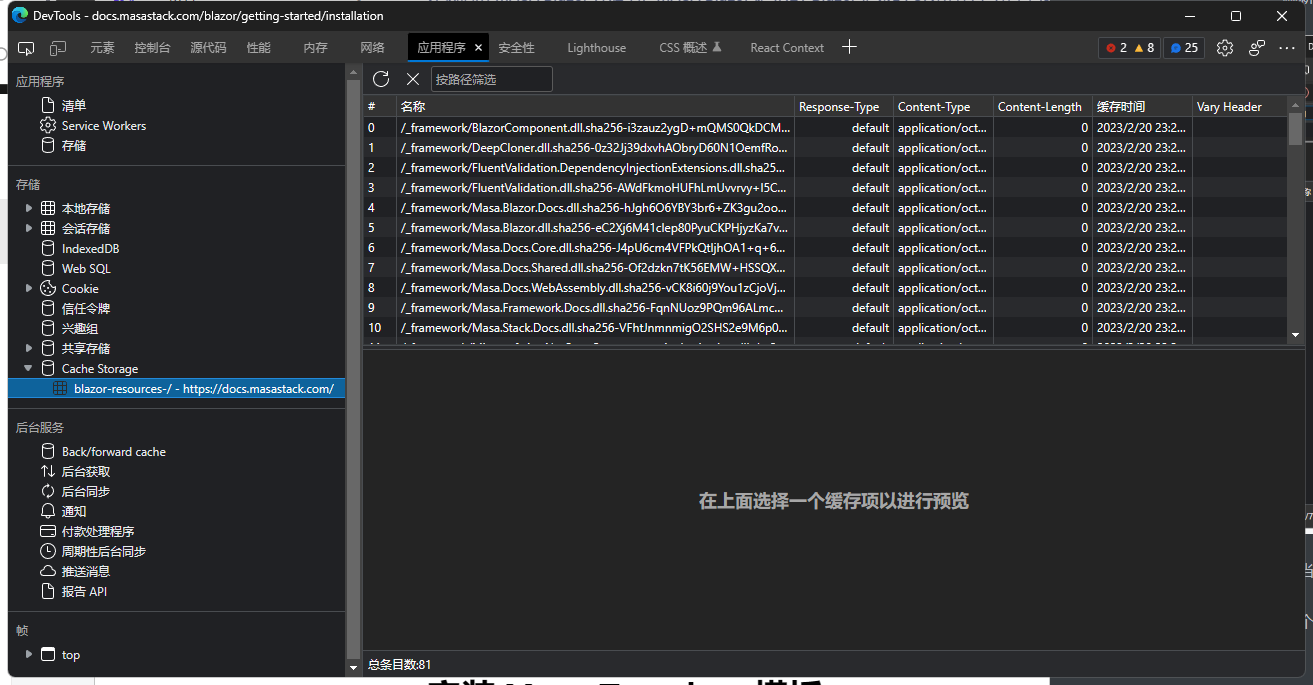The image size is (1313, 685).
Task: Refresh the cache entry list
Action: click(381, 78)
